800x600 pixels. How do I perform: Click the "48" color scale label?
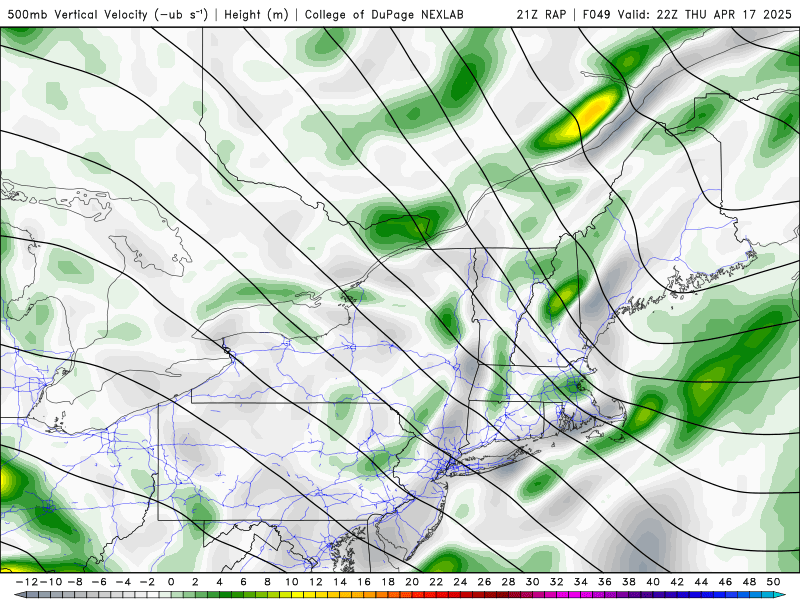point(749,582)
